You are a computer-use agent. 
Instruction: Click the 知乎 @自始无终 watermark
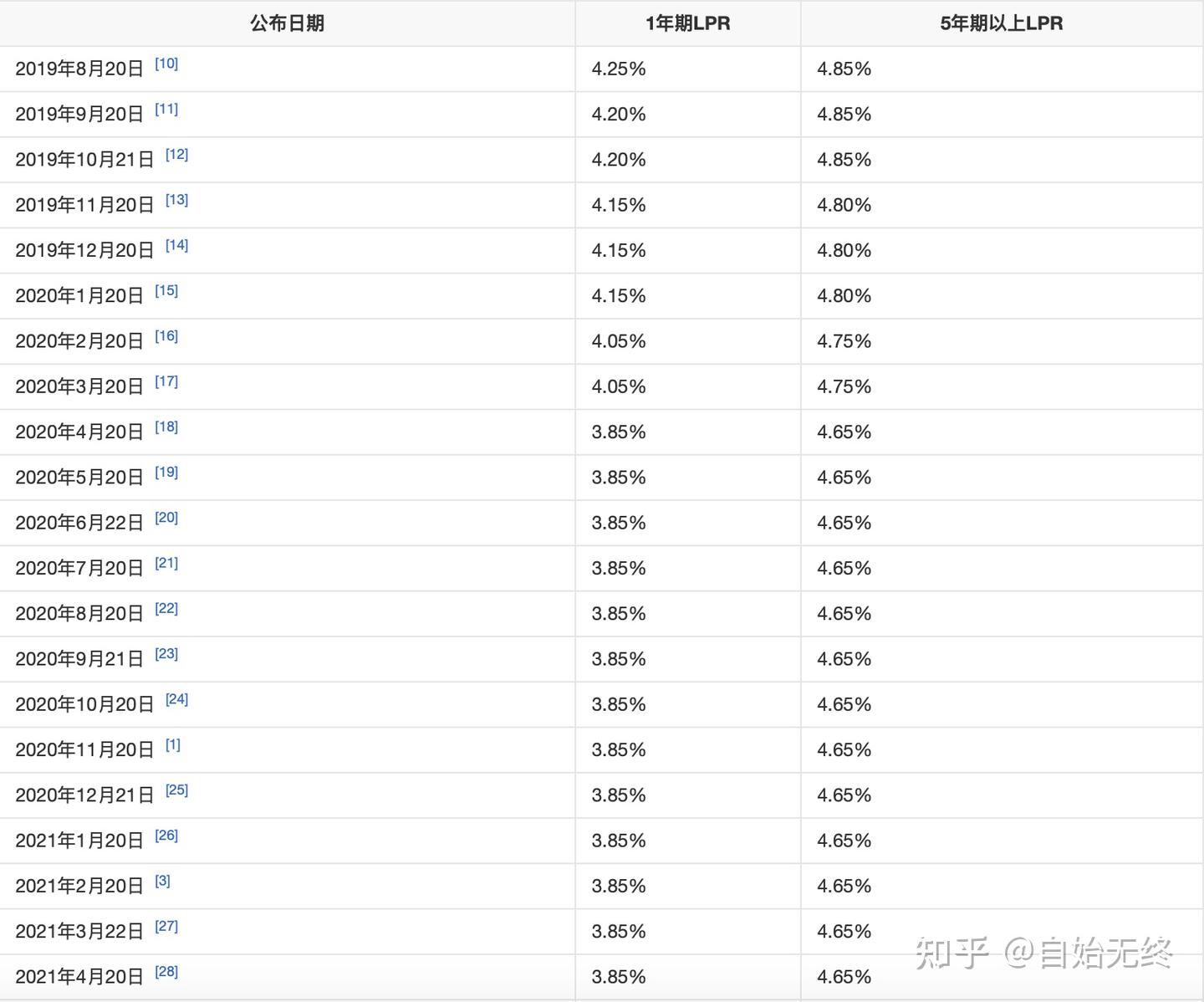(x=1044, y=953)
